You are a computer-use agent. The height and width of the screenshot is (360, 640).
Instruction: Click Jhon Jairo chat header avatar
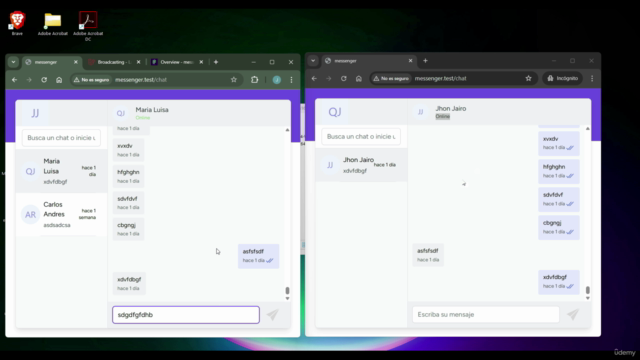420,112
